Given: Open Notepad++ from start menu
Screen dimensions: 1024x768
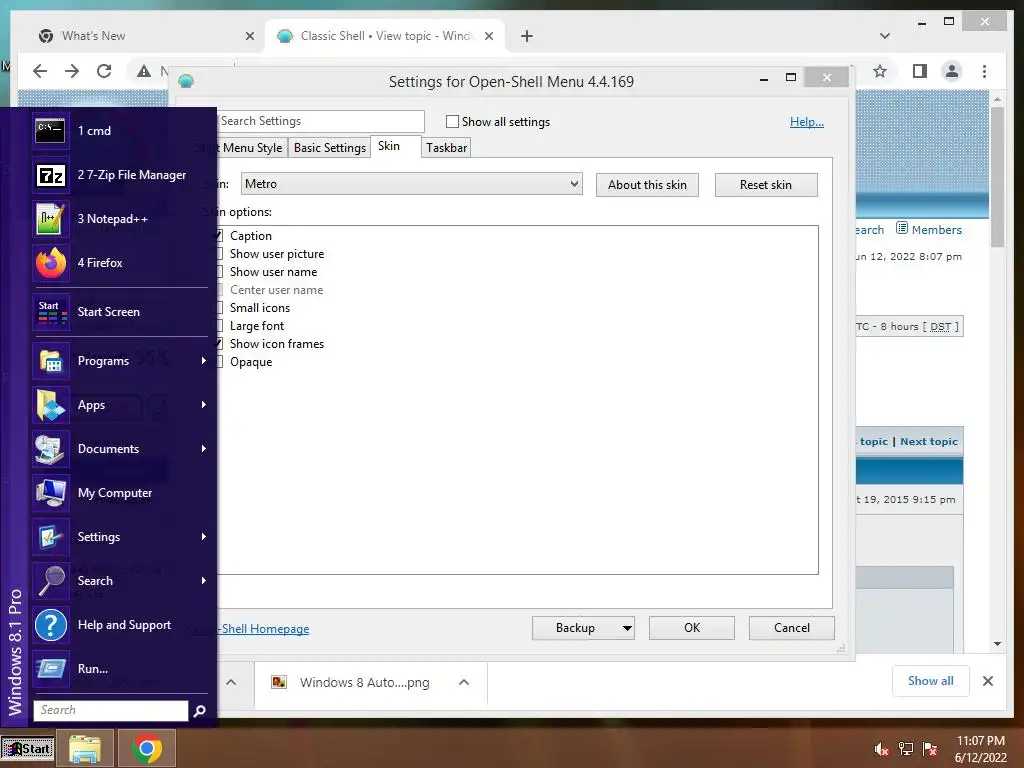Looking at the screenshot, I should pyautogui.click(x=50, y=219).
